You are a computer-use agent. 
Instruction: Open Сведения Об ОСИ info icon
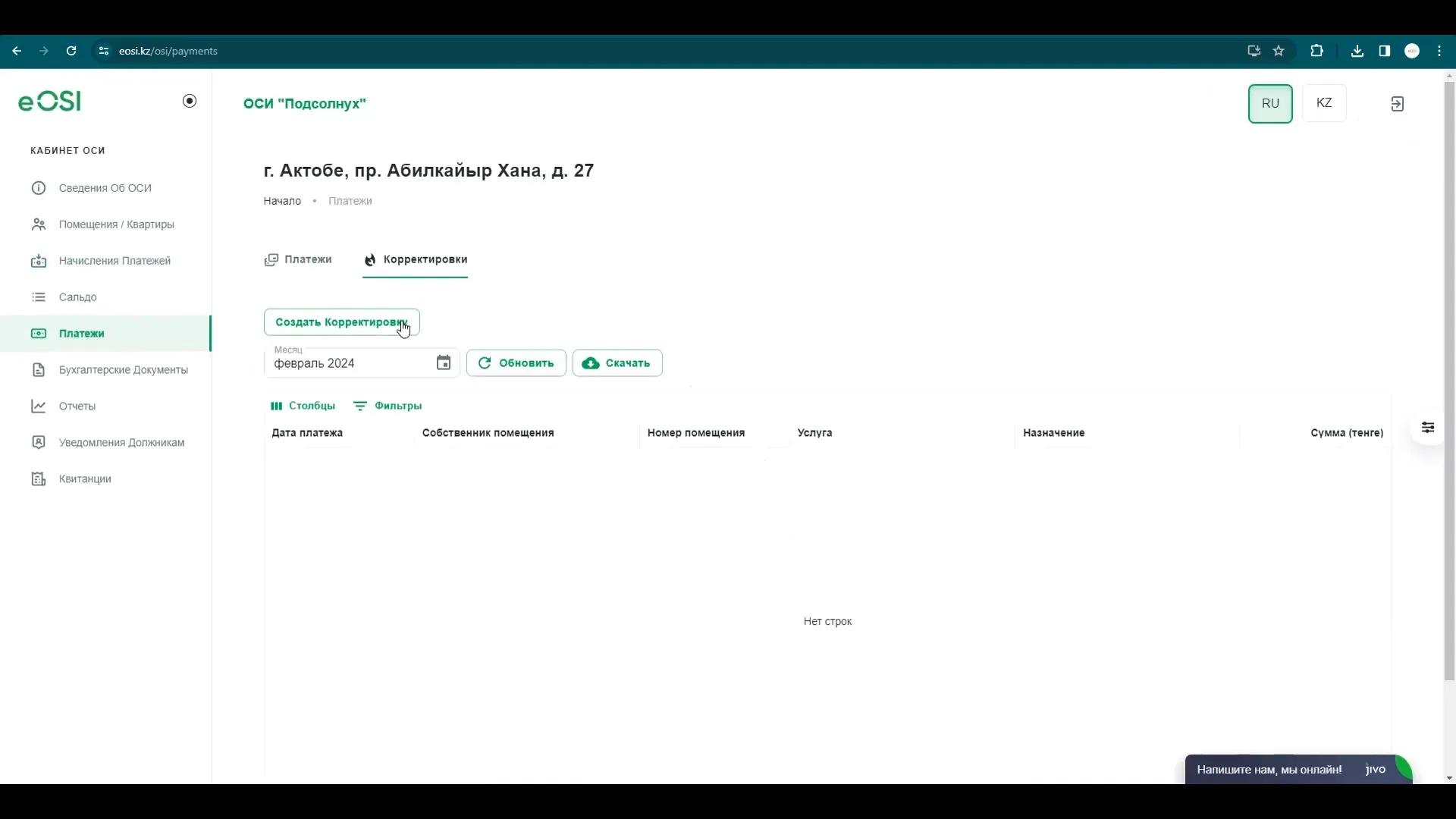(39, 188)
